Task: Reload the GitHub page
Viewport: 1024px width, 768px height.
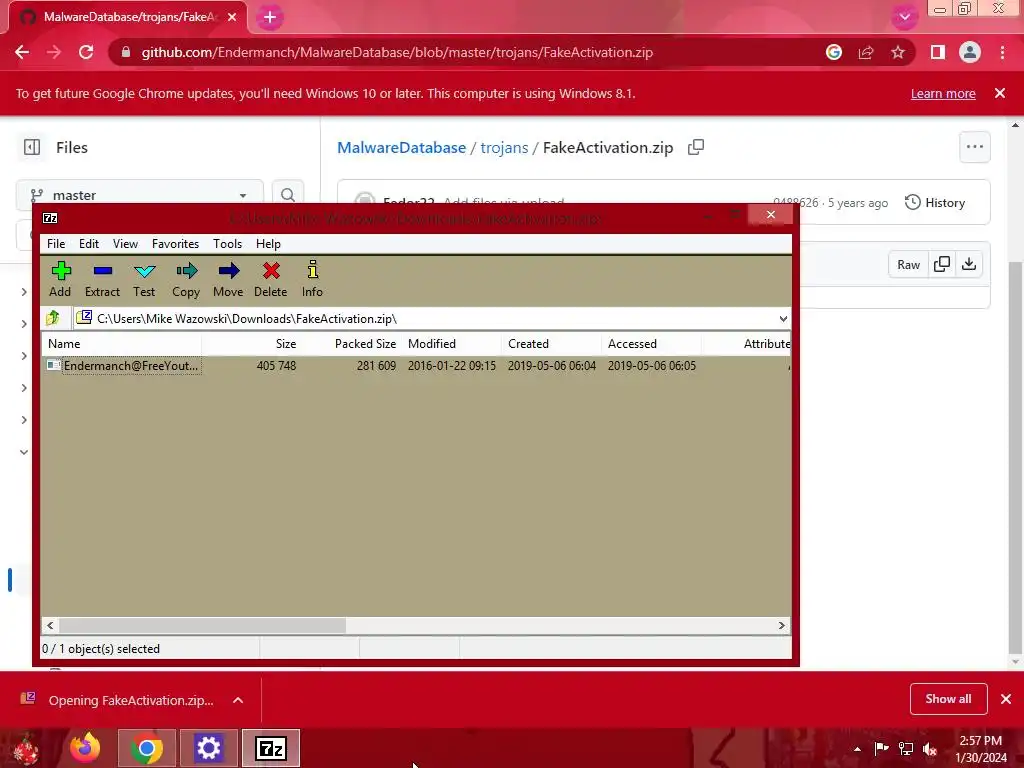Action: click(86, 52)
